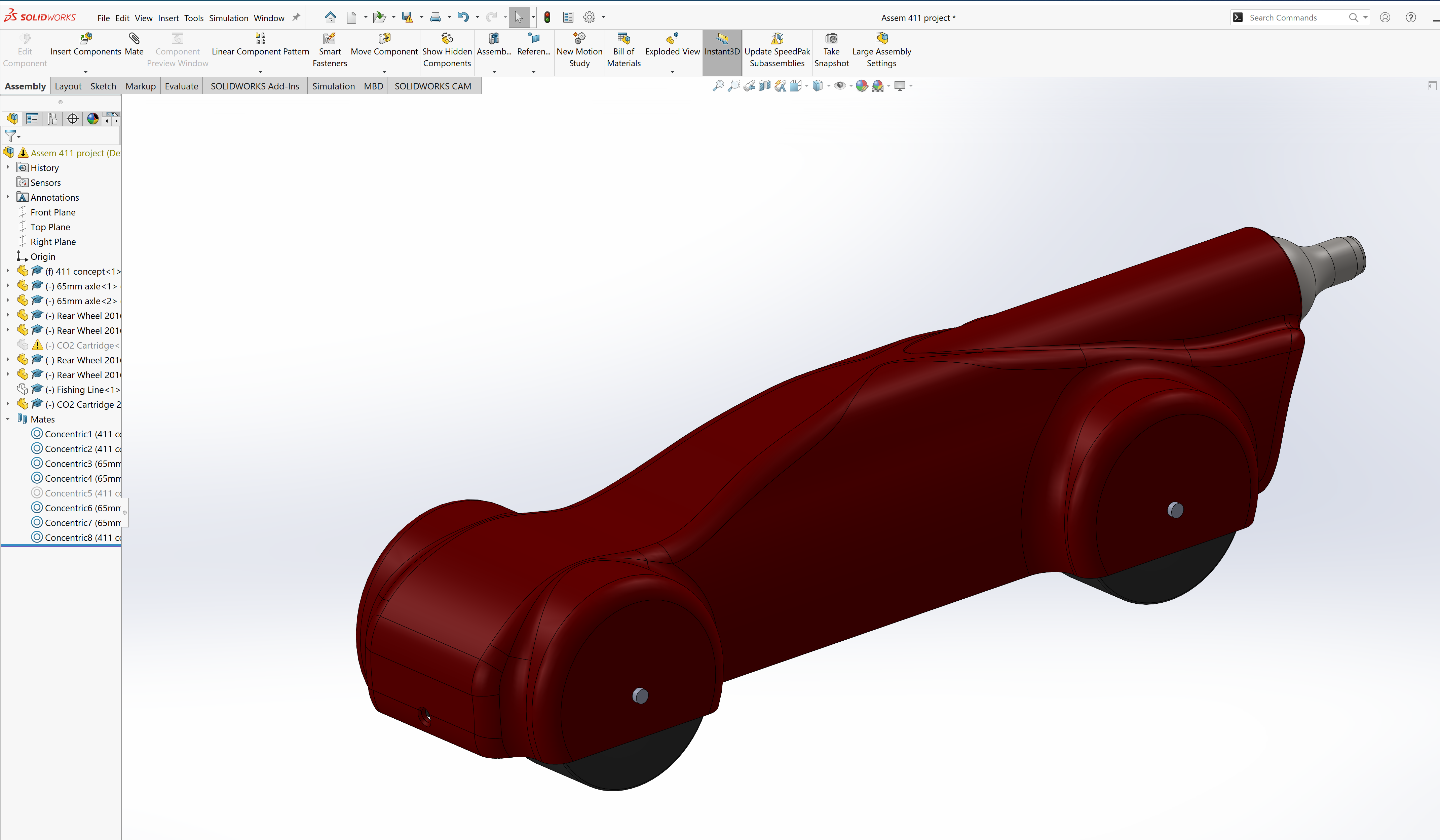The image size is (1440, 840).
Task: Switch to the Simulation tab
Action: point(334,86)
